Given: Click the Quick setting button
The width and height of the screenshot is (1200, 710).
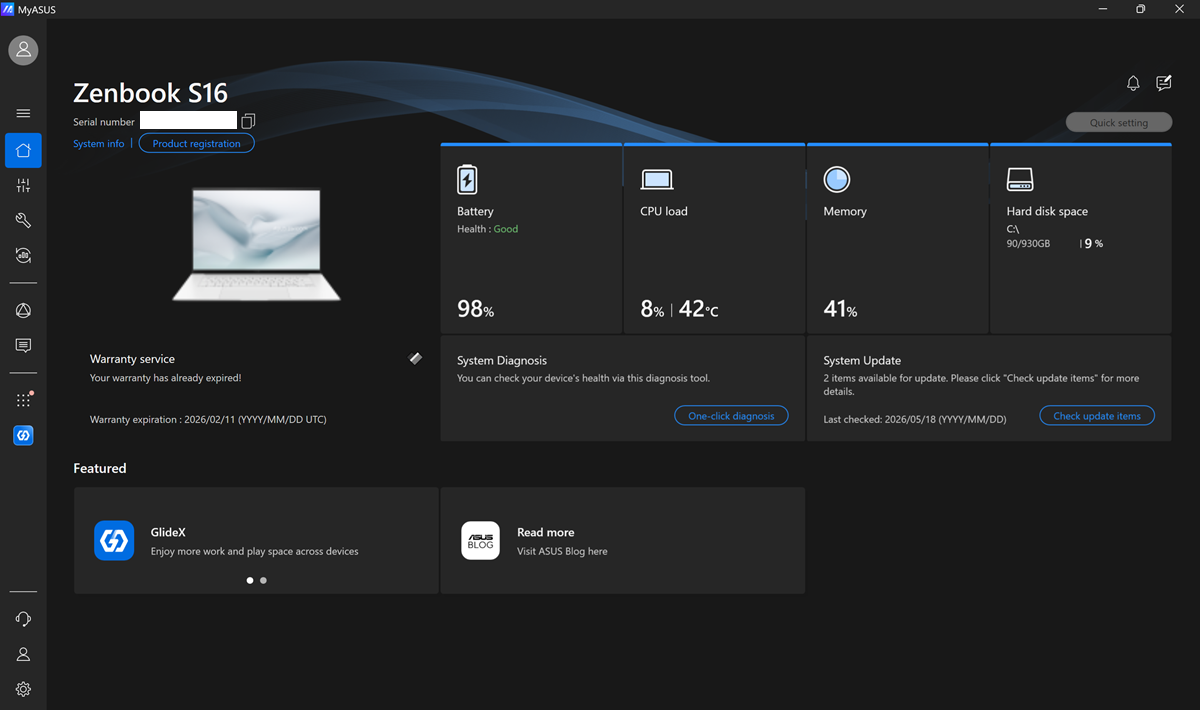Looking at the screenshot, I should click(x=1119, y=123).
